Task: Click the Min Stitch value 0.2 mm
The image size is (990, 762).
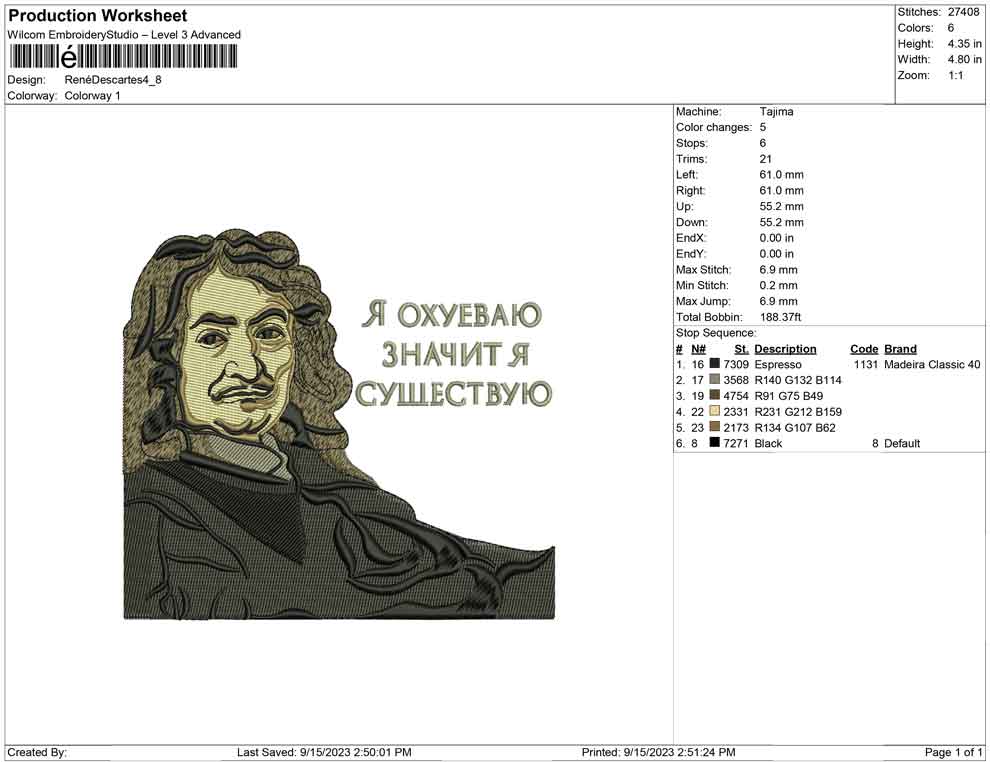Action: click(778, 285)
